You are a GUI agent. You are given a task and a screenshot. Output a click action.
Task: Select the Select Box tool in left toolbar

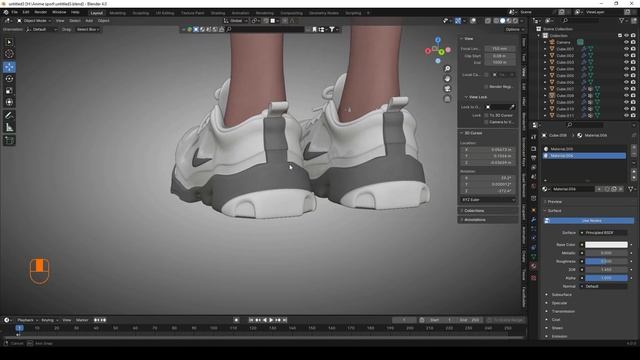(x=9, y=42)
